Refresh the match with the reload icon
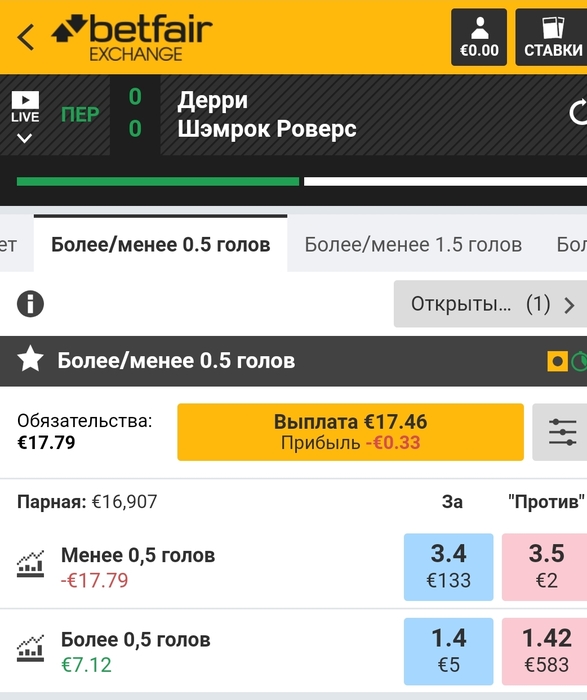Image resolution: width=587 pixels, height=700 pixels. [578, 113]
